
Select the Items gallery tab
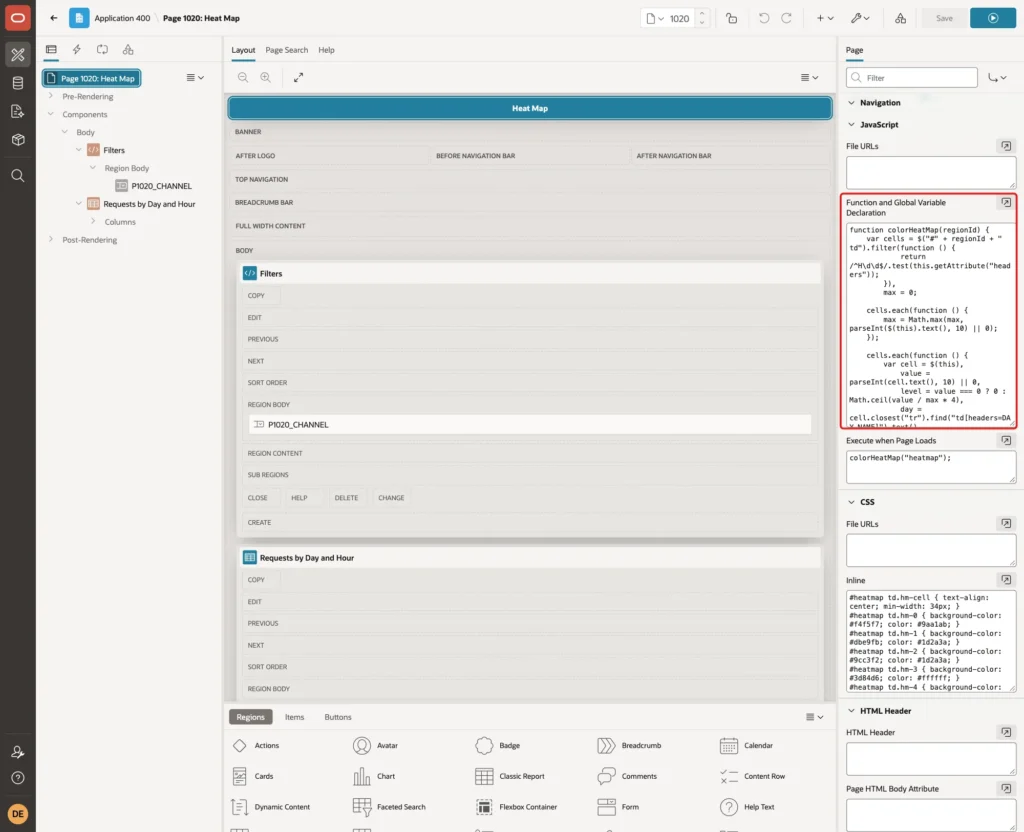[294, 717]
